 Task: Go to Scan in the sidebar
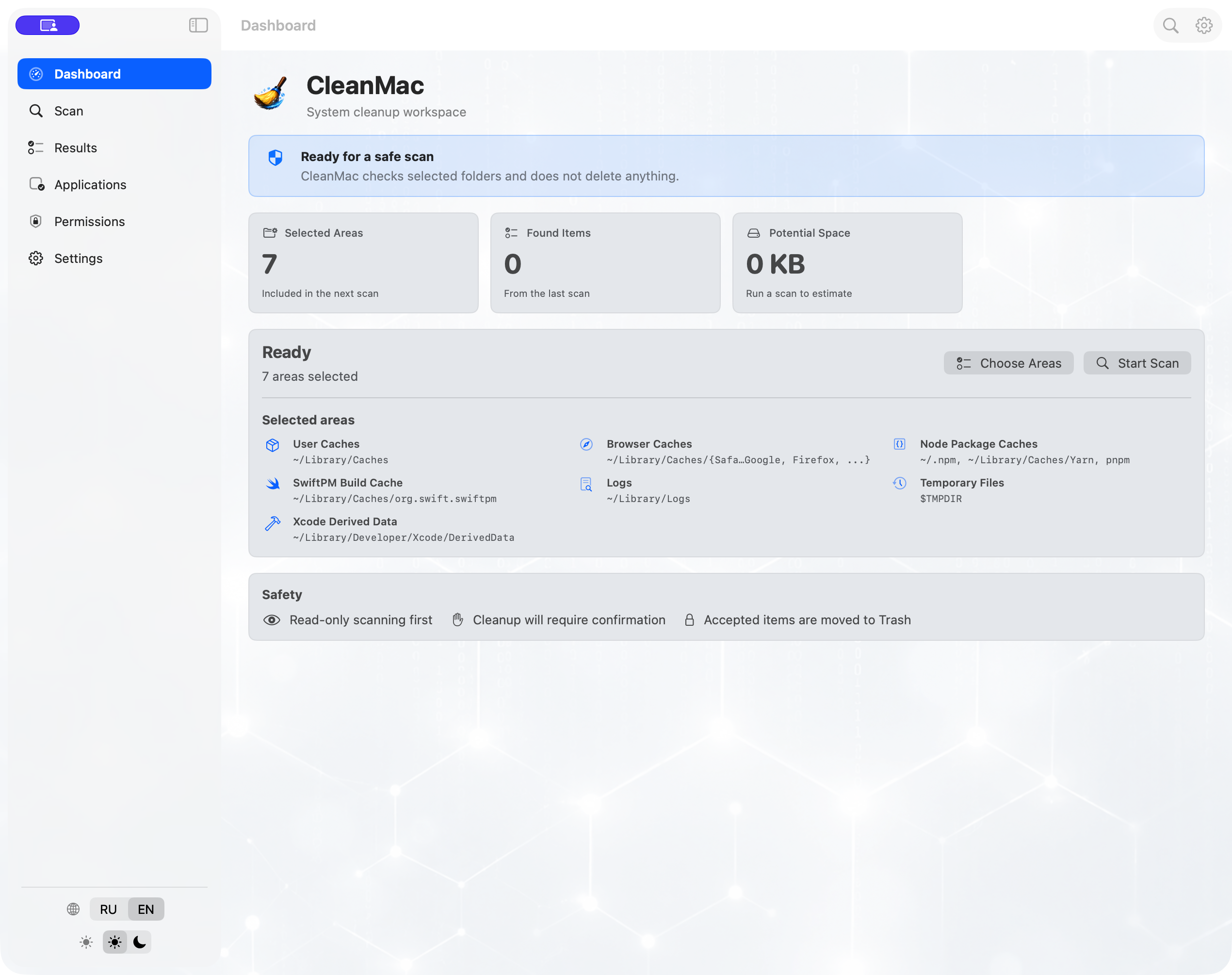(x=114, y=111)
